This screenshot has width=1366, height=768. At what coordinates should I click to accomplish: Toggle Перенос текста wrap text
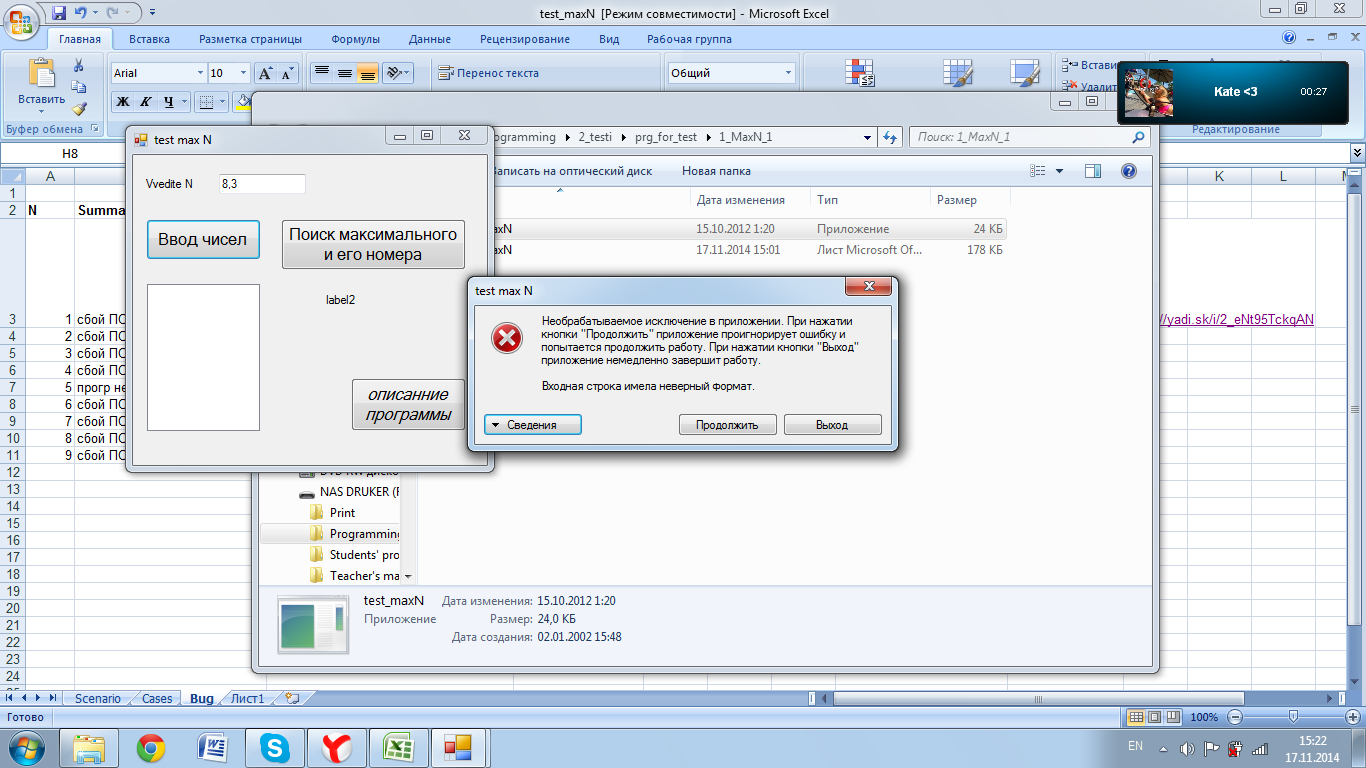[488, 73]
